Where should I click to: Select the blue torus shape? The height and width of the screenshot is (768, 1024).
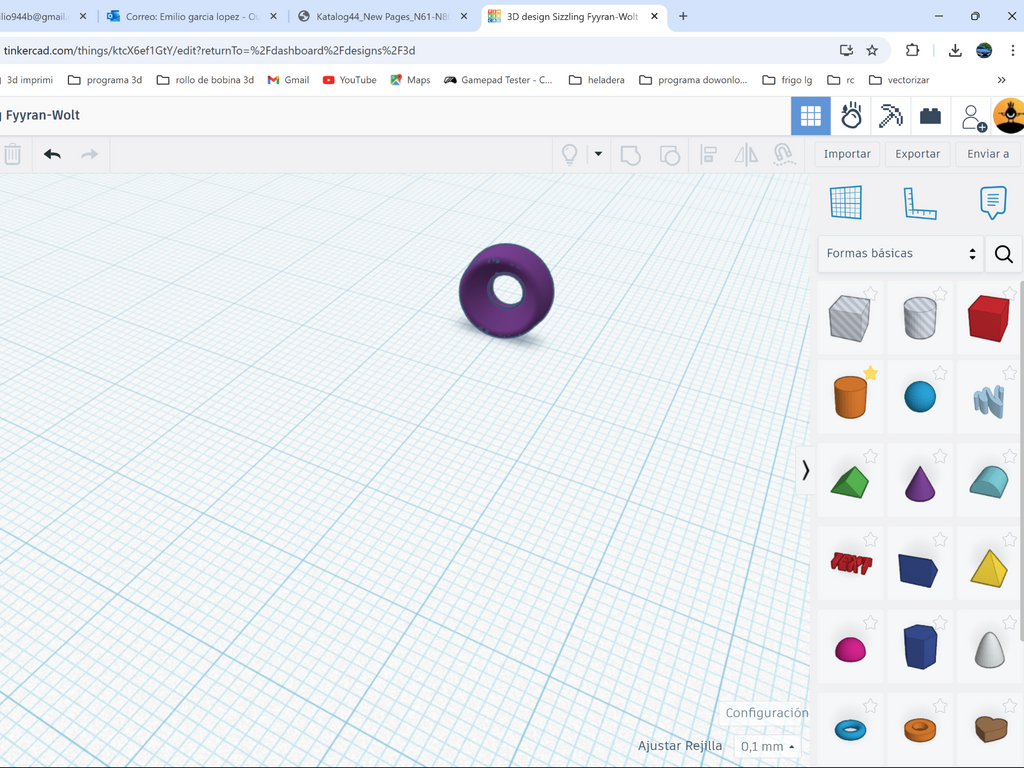point(850,729)
